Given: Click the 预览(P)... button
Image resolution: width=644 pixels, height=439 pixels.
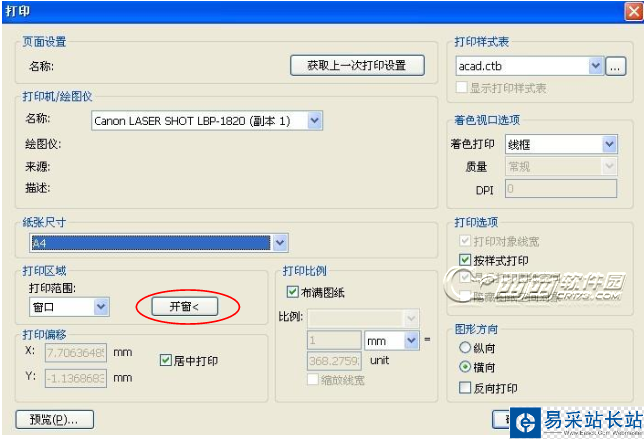Looking at the screenshot, I should pos(55,419).
